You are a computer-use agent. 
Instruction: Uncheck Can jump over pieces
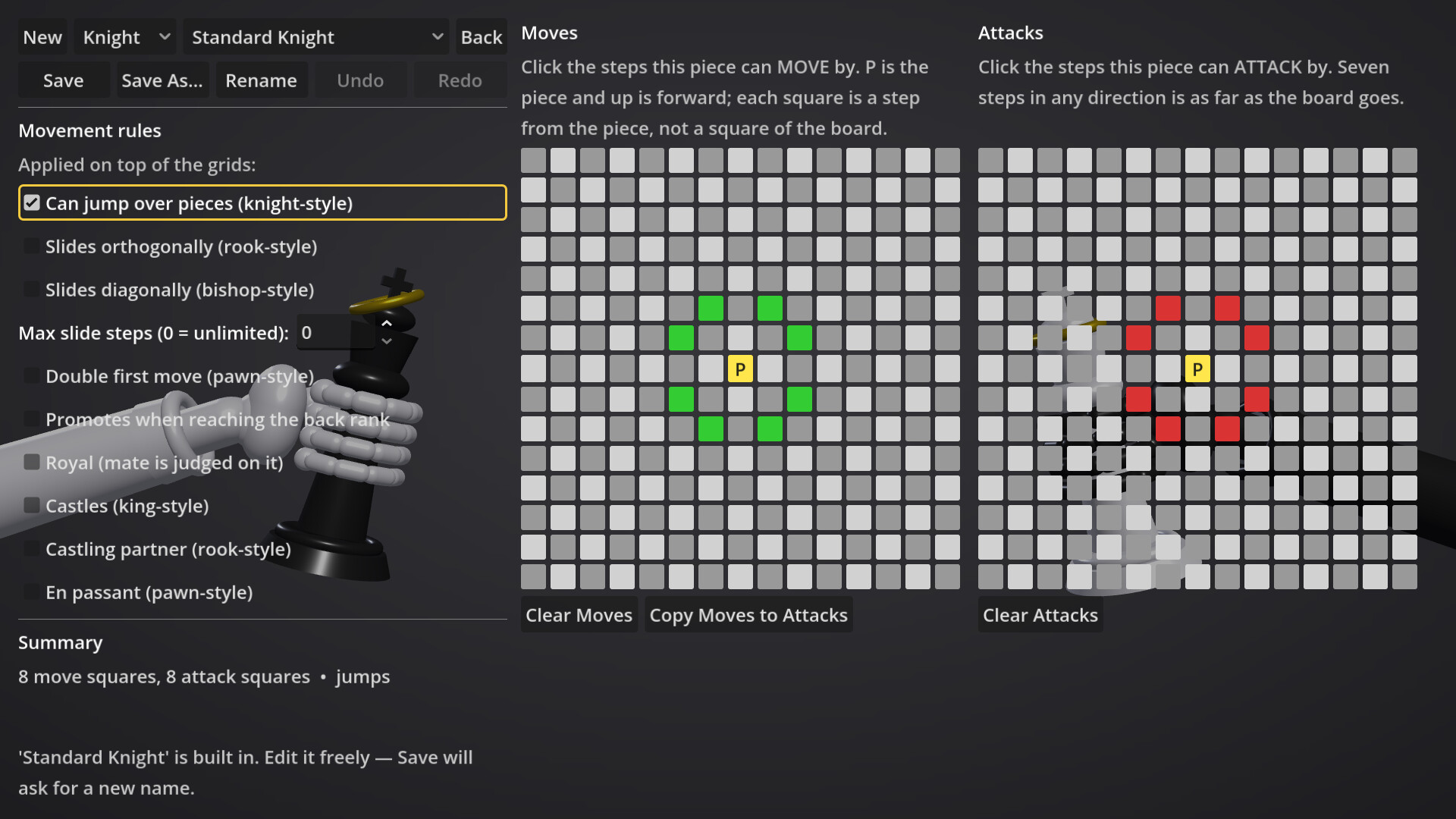pyautogui.click(x=262, y=202)
